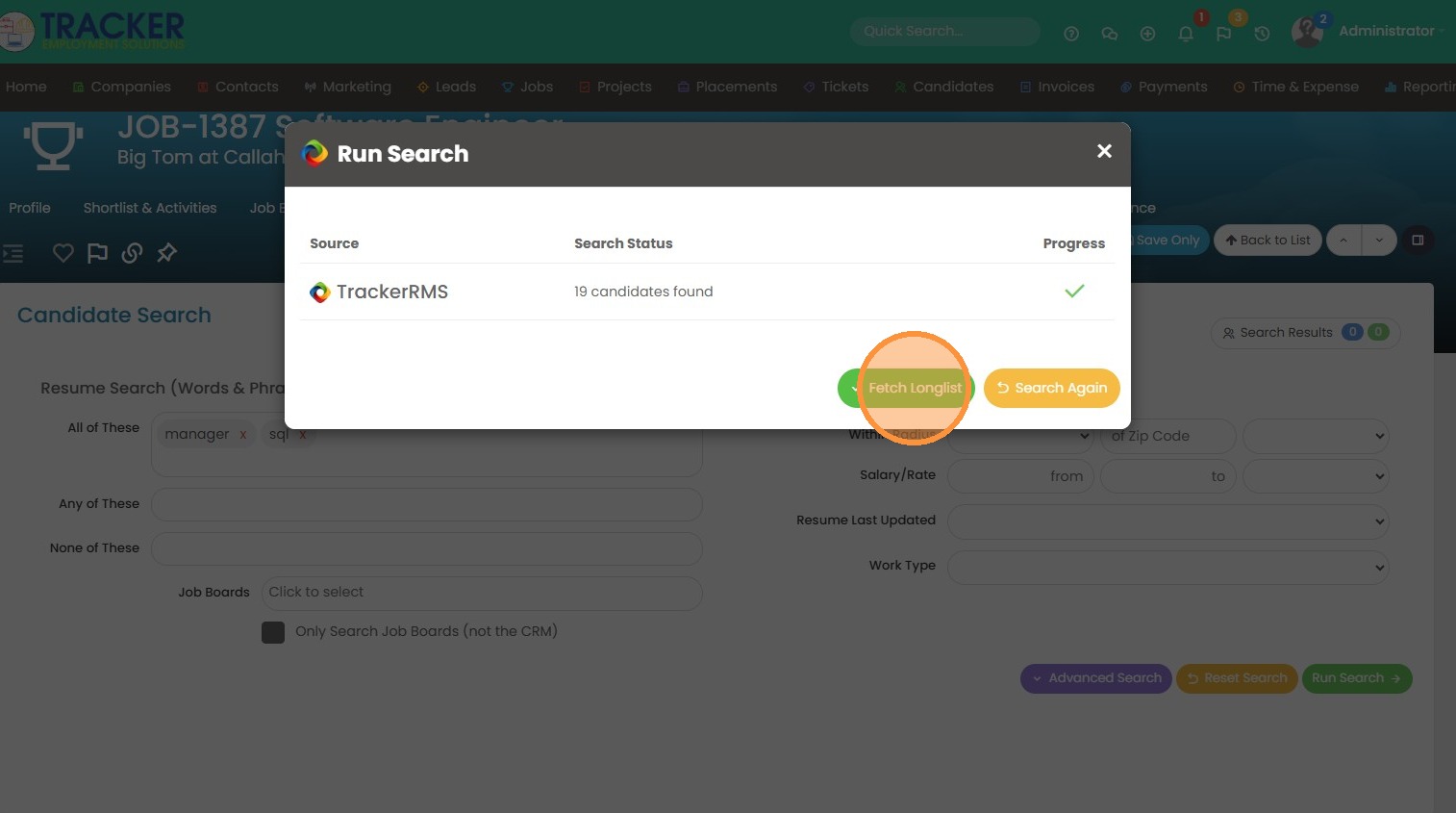Click the Search Again button
This screenshot has width=1456, height=813.
coord(1051,388)
